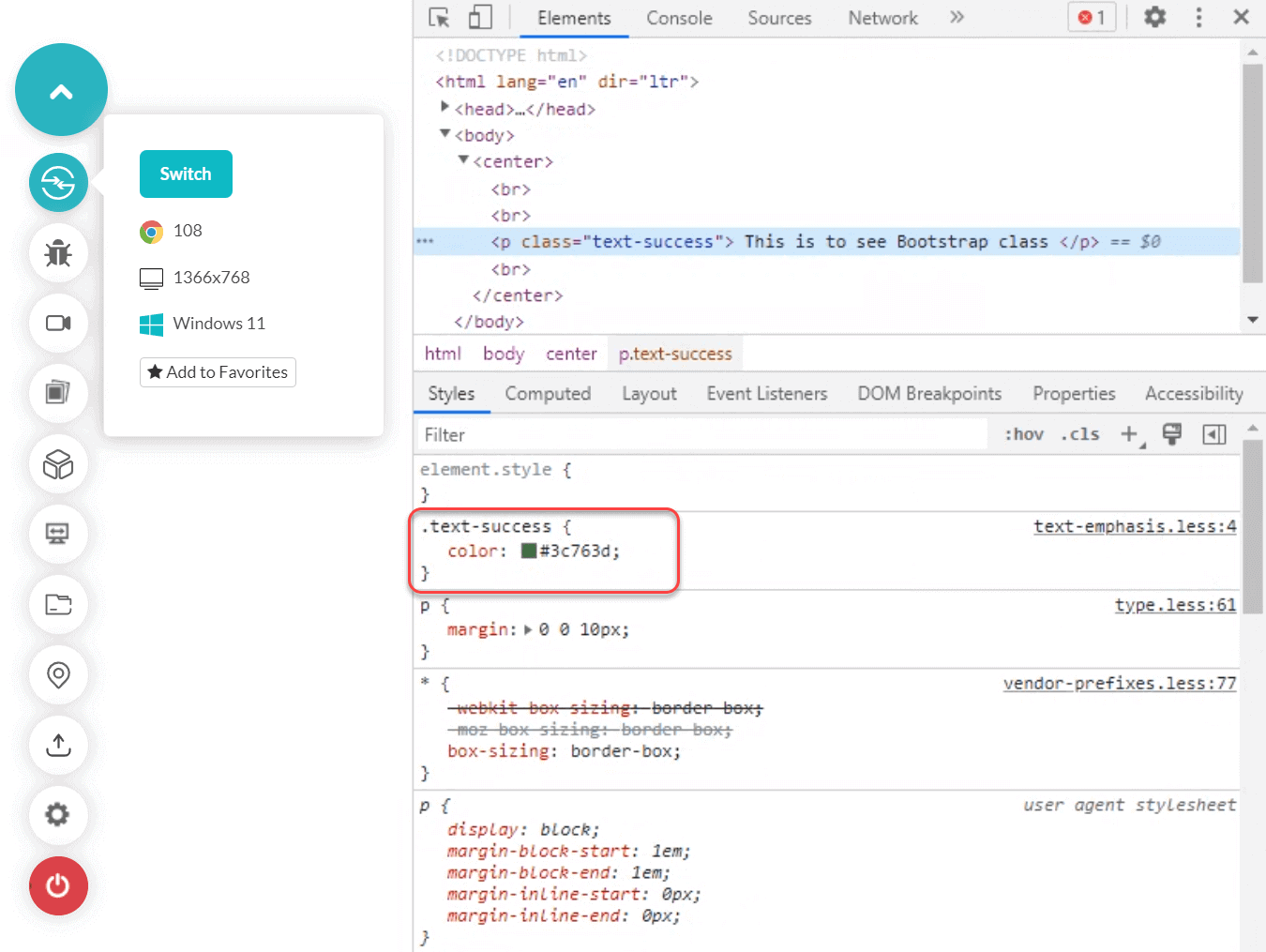Expand the margin property arrow
This screenshot has height=952, width=1266.
(528, 629)
